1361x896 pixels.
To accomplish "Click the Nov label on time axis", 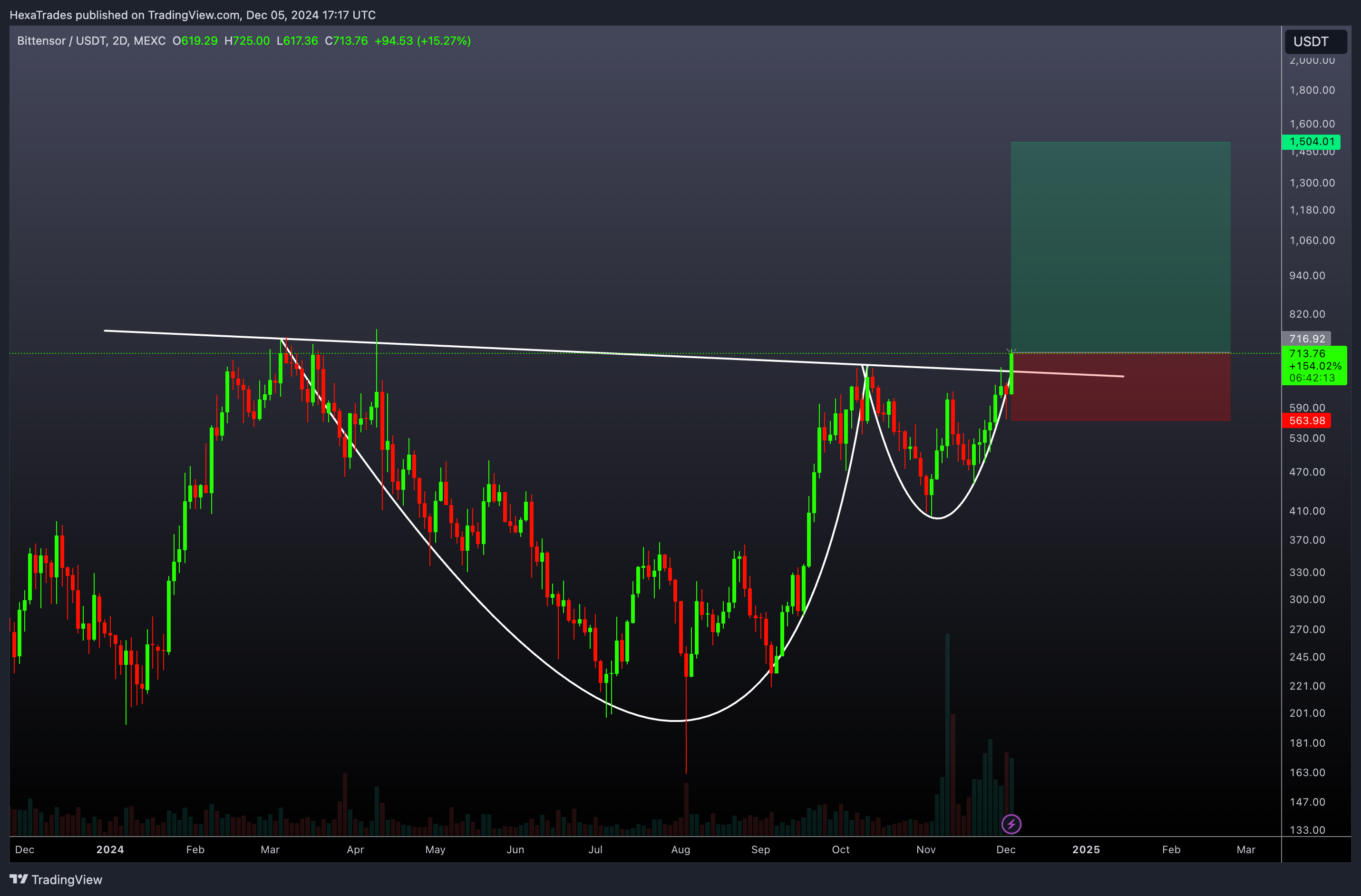I will (926, 849).
